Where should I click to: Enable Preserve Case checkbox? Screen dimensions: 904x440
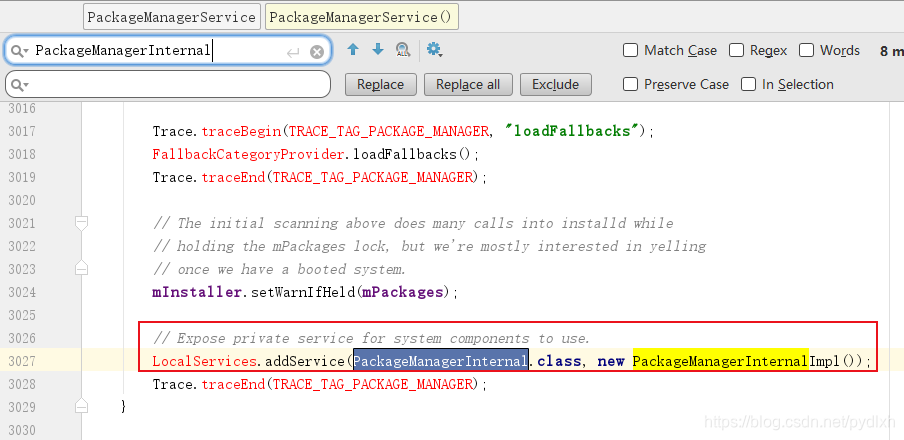tap(631, 84)
